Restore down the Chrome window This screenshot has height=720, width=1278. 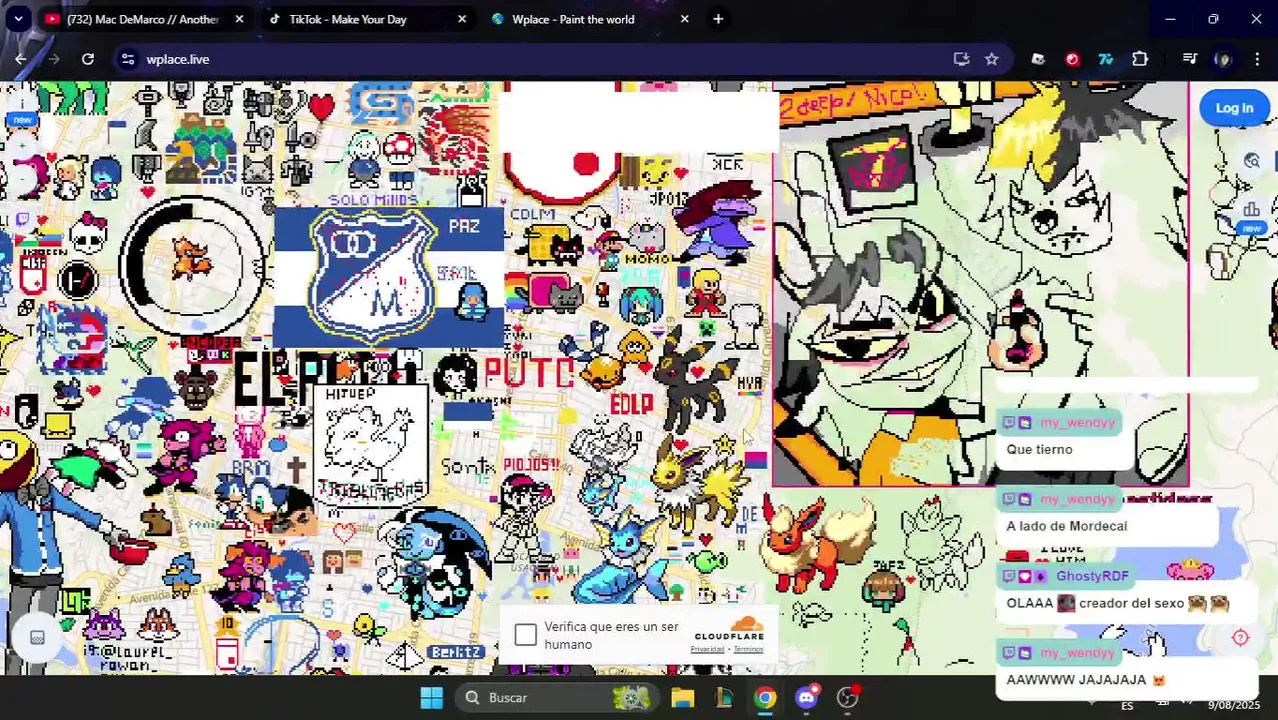pos(1213,19)
